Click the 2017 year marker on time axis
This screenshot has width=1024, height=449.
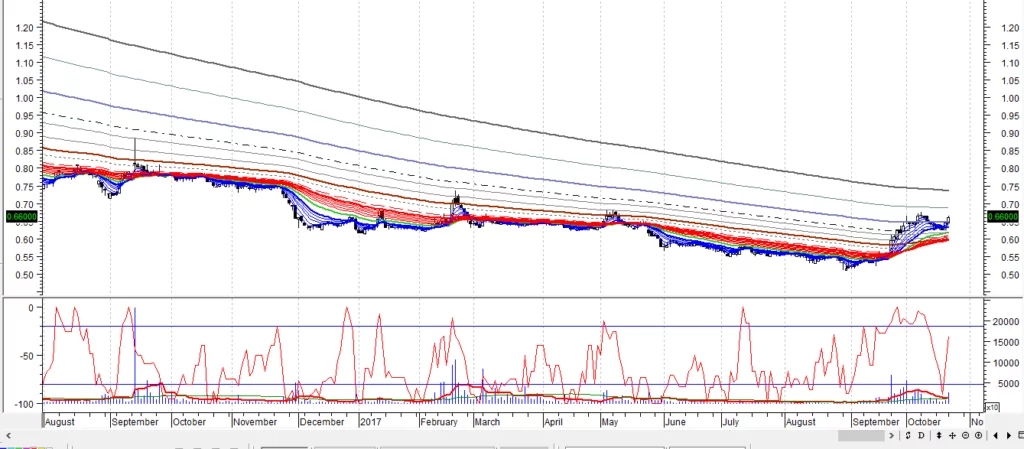coord(371,422)
